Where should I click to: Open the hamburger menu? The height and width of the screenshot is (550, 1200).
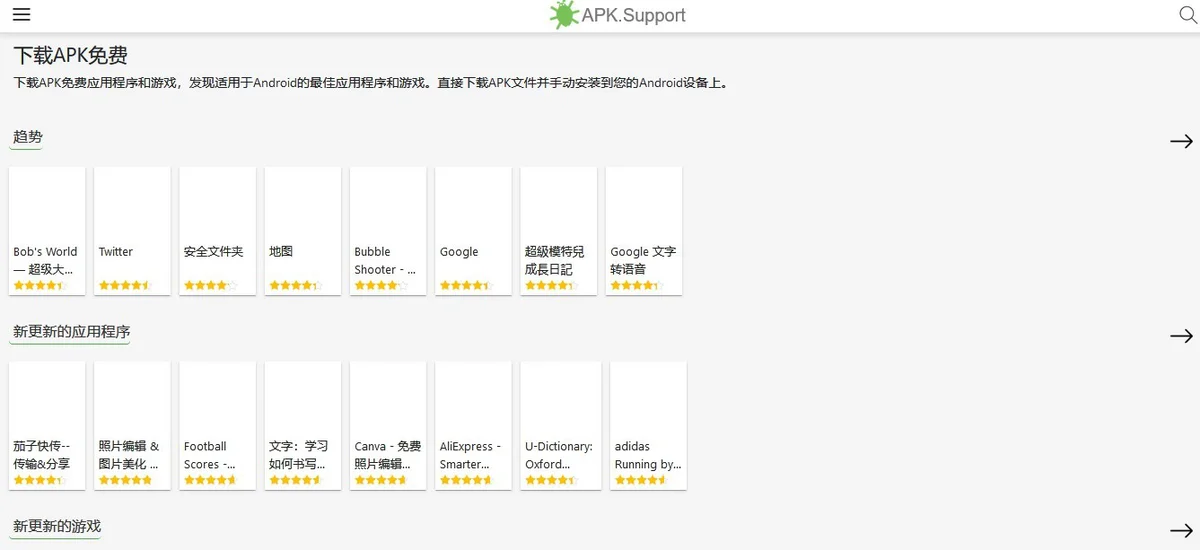21,15
